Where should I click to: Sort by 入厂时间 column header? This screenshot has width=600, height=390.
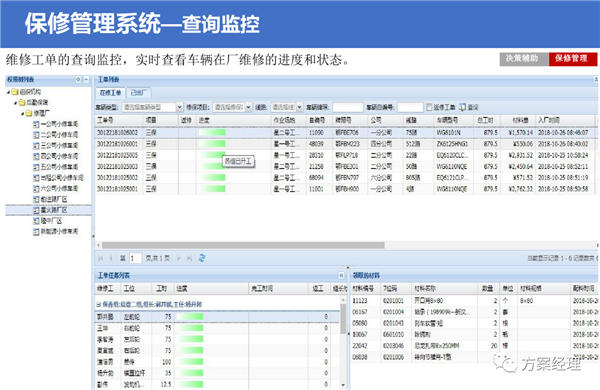[565, 120]
